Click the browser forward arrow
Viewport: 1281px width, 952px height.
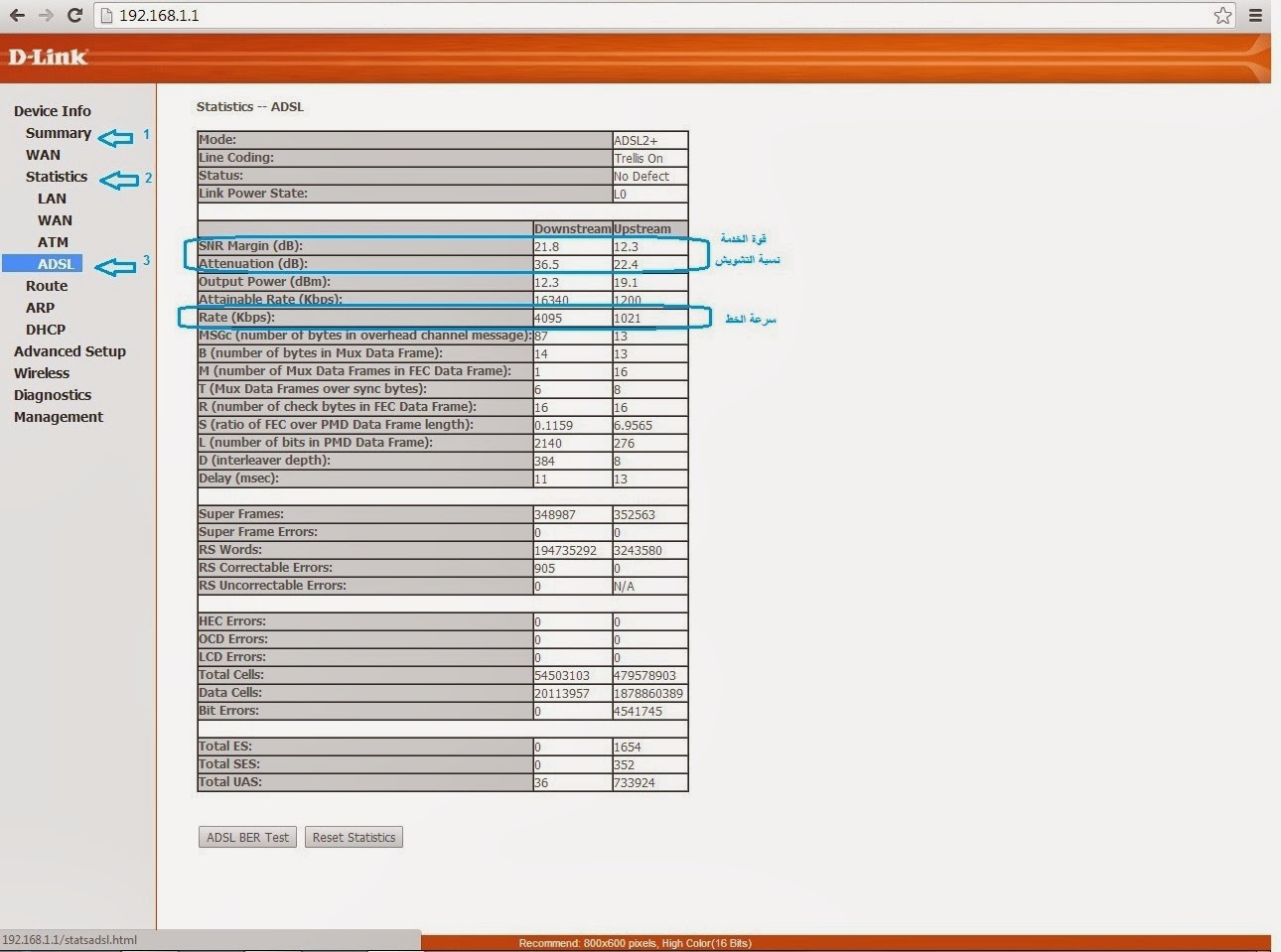(x=46, y=15)
